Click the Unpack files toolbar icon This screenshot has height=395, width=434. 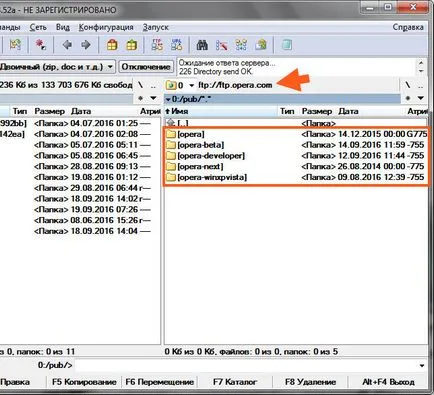(131, 45)
